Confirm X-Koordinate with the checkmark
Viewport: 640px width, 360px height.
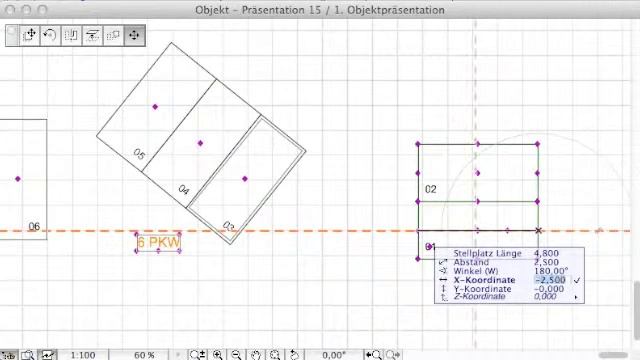(x=577, y=280)
